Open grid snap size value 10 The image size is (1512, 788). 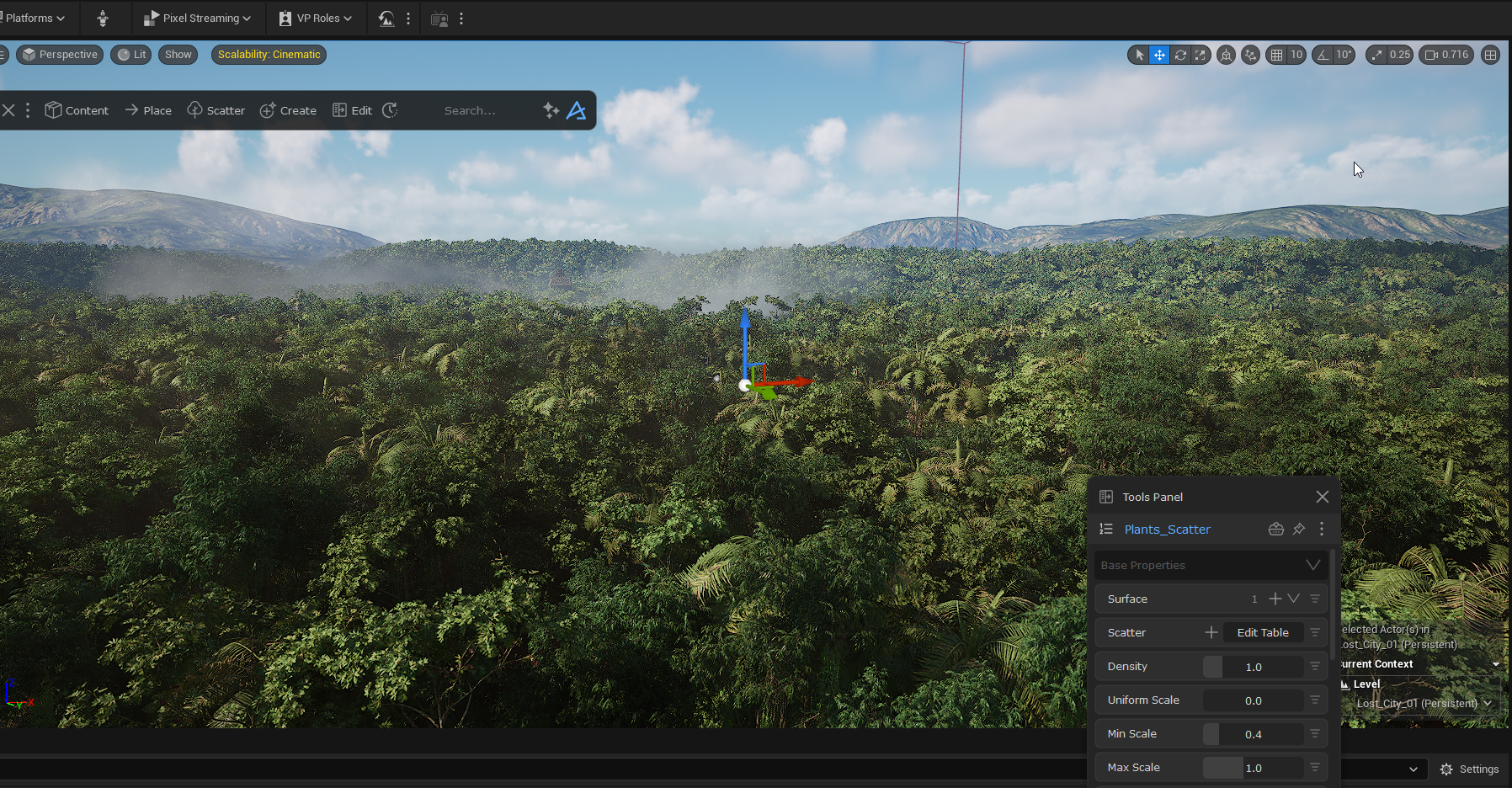coord(1296,55)
